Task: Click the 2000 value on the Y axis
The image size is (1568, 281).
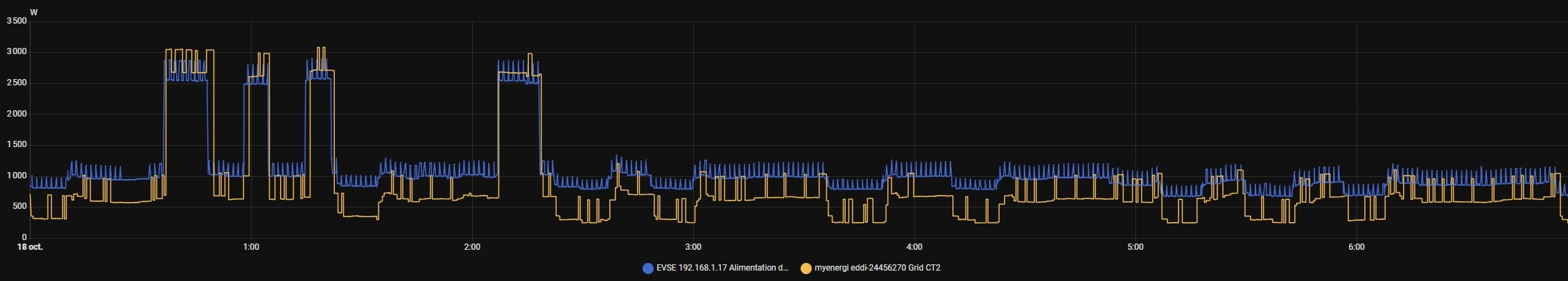Action: (x=16, y=114)
